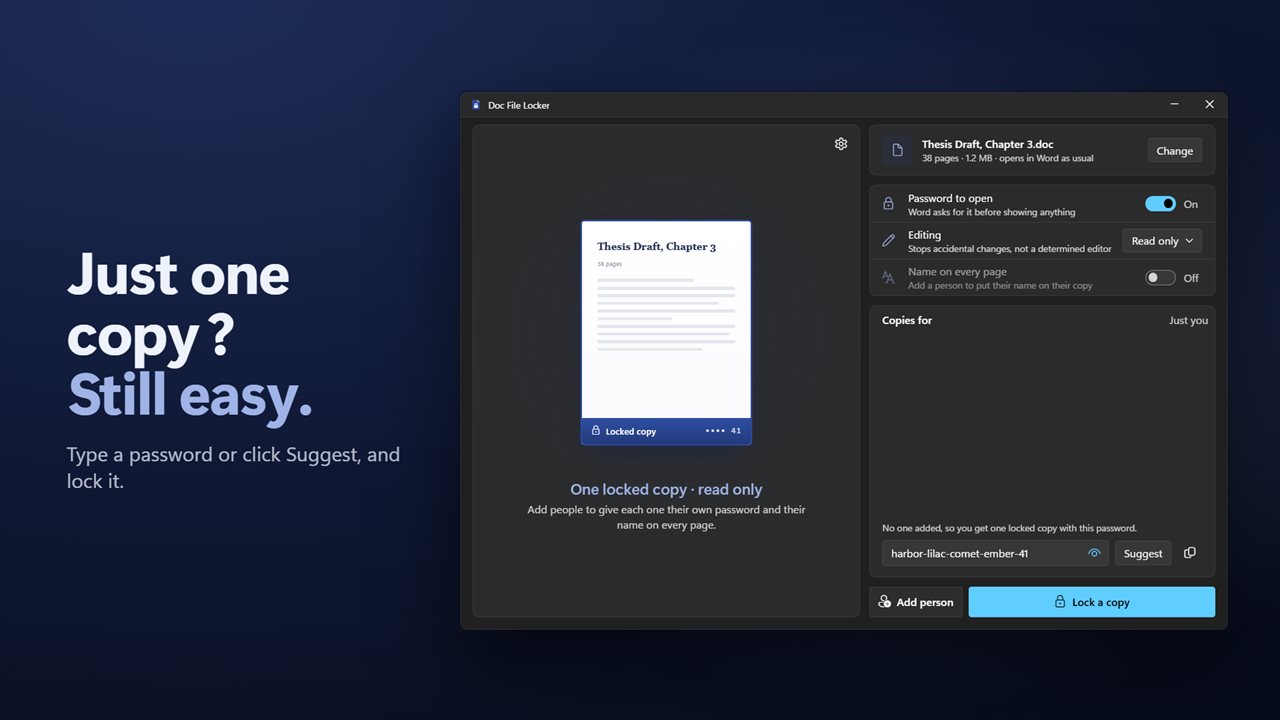The width and height of the screenshot is (1280, 720).
Task: Click the Change file button
Action: tap(1175, 151)
